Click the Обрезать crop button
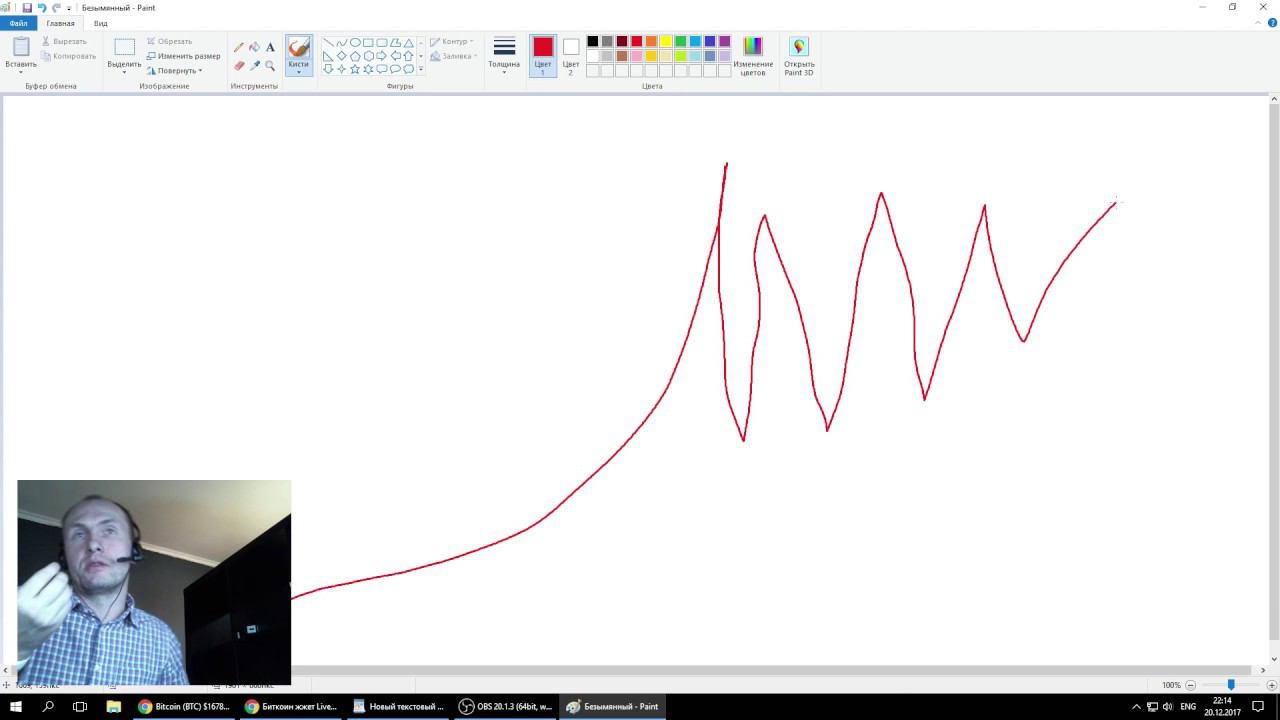The height and width of the screenshot is (720, 1280). point(170,42)
